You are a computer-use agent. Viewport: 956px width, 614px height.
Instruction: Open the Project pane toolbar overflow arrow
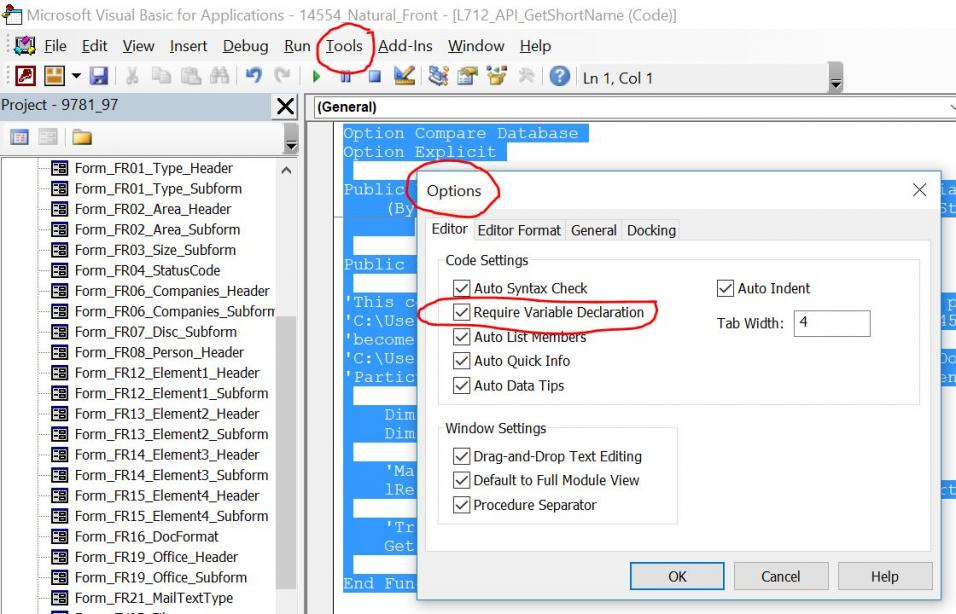[291, 138]
